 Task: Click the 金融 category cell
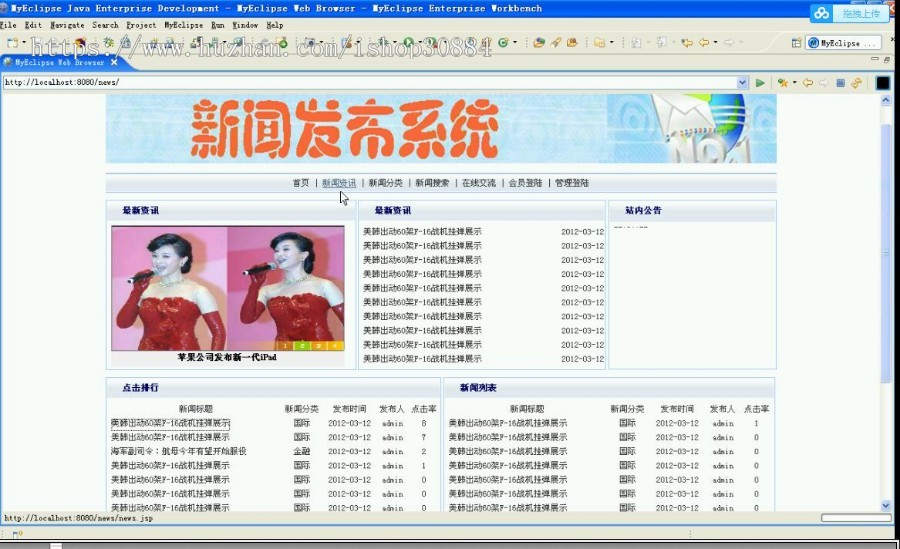[x=302, y=451]
